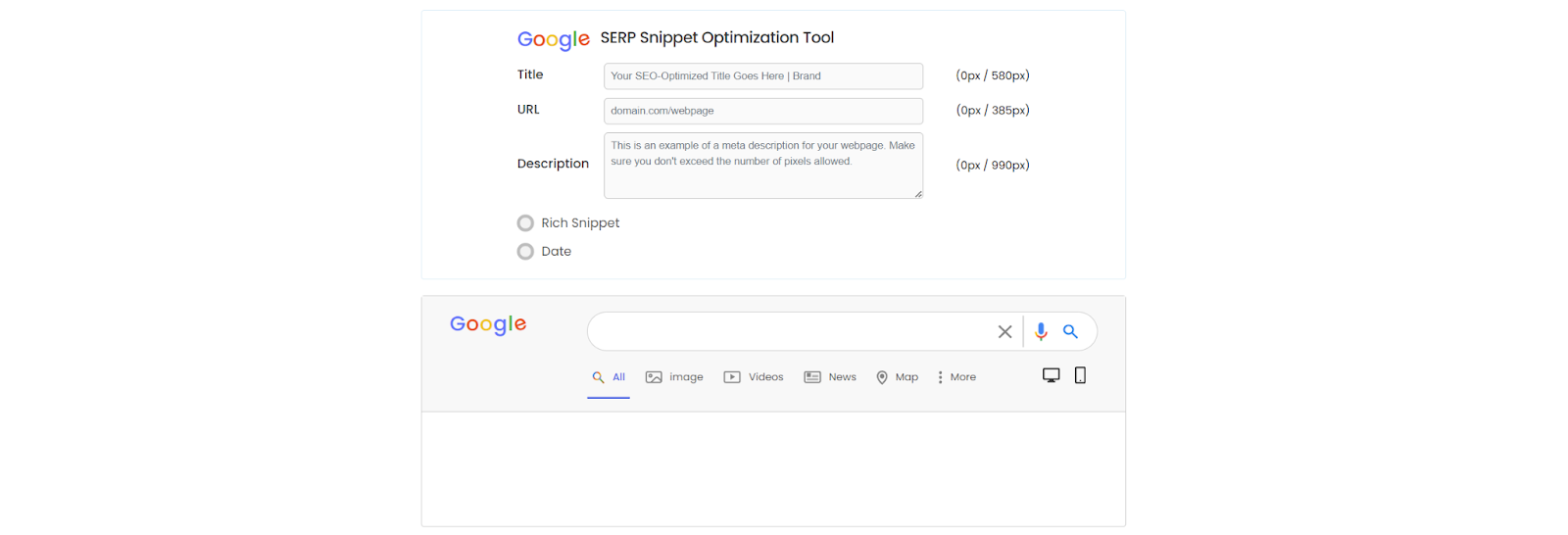Viewport: 1568px width, 535px height.
Task: Select the All search tab
Action: (x=609, y=377)
